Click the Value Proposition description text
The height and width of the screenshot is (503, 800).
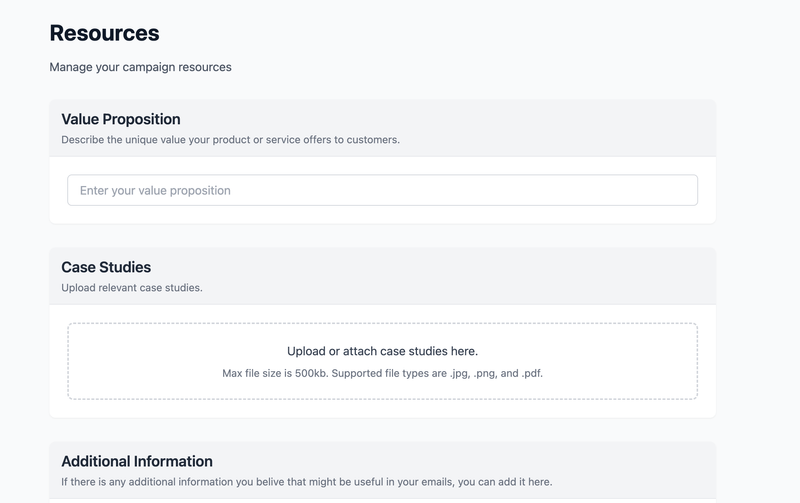(230, 139)
